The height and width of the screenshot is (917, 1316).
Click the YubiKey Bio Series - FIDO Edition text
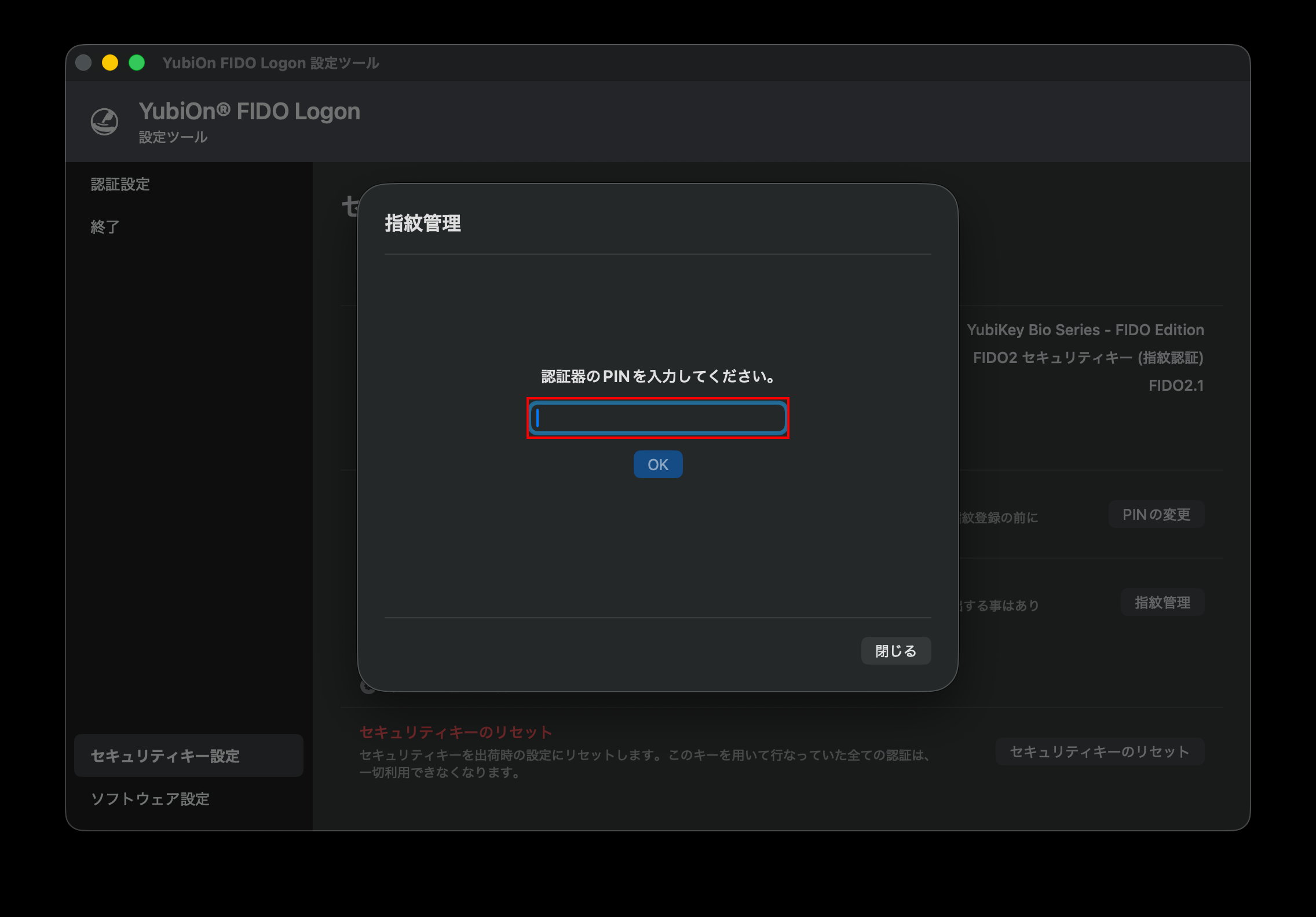click(x=1085, y=330)
